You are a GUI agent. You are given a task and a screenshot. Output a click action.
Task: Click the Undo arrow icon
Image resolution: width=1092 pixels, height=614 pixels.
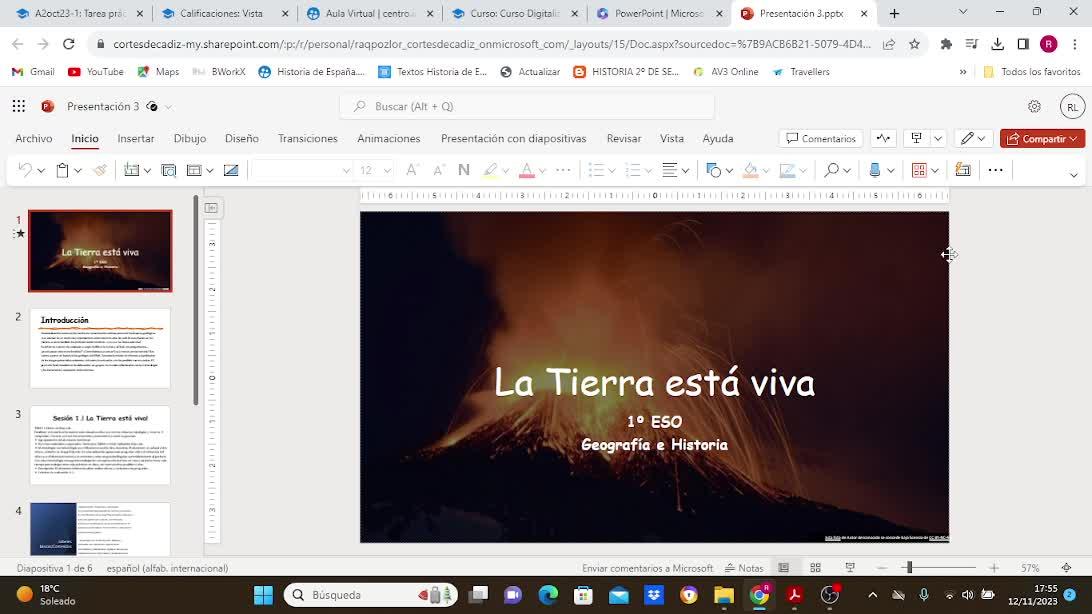[x=25, y=170]
